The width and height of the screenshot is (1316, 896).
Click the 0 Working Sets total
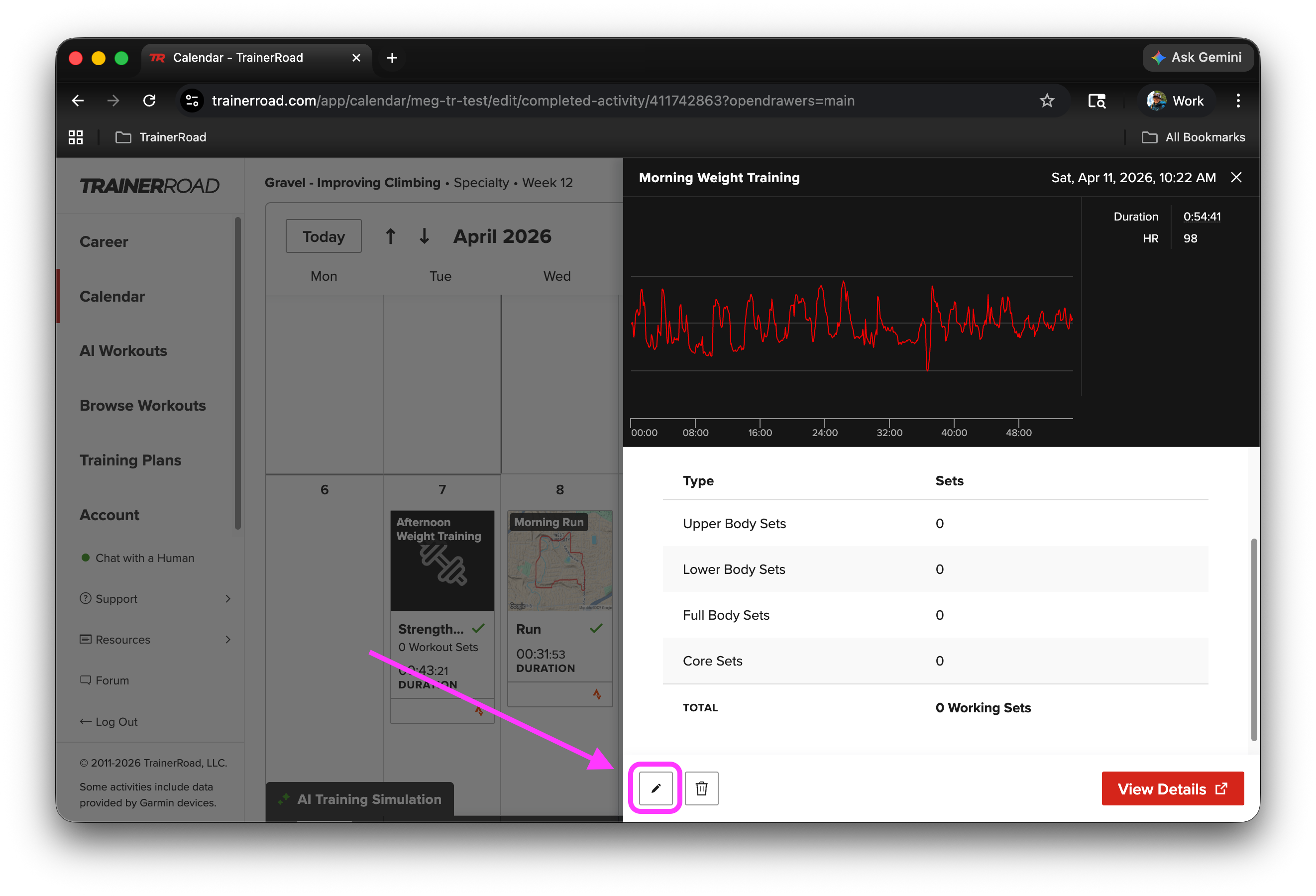(983, 708)
